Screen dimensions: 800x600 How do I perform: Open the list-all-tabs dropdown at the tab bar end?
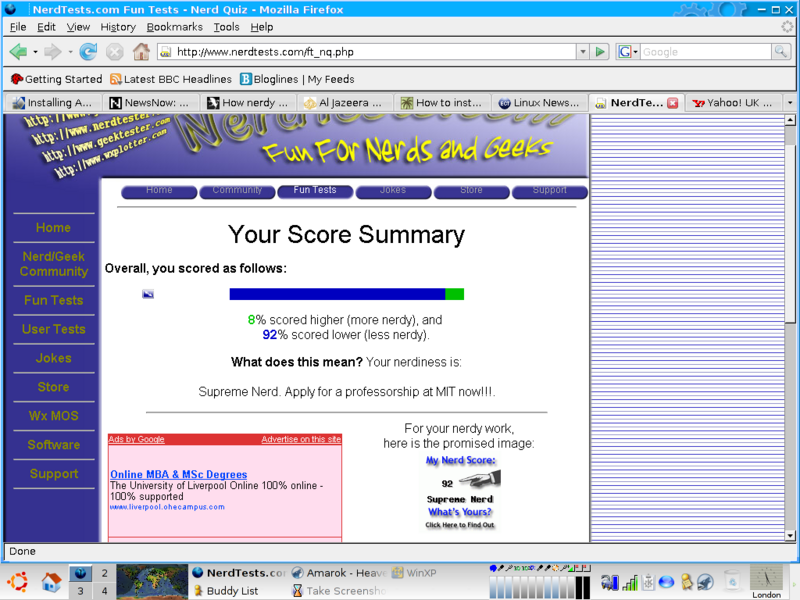pos(790,103)
